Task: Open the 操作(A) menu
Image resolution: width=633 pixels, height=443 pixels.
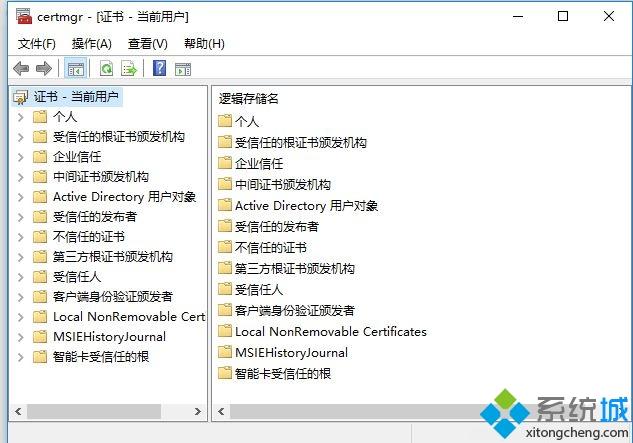Action: [92, 44]
